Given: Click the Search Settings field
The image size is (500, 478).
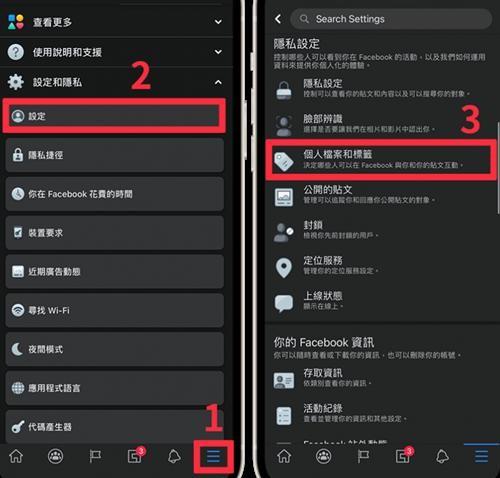Looking at the screenshot, I should pos(391,19).
